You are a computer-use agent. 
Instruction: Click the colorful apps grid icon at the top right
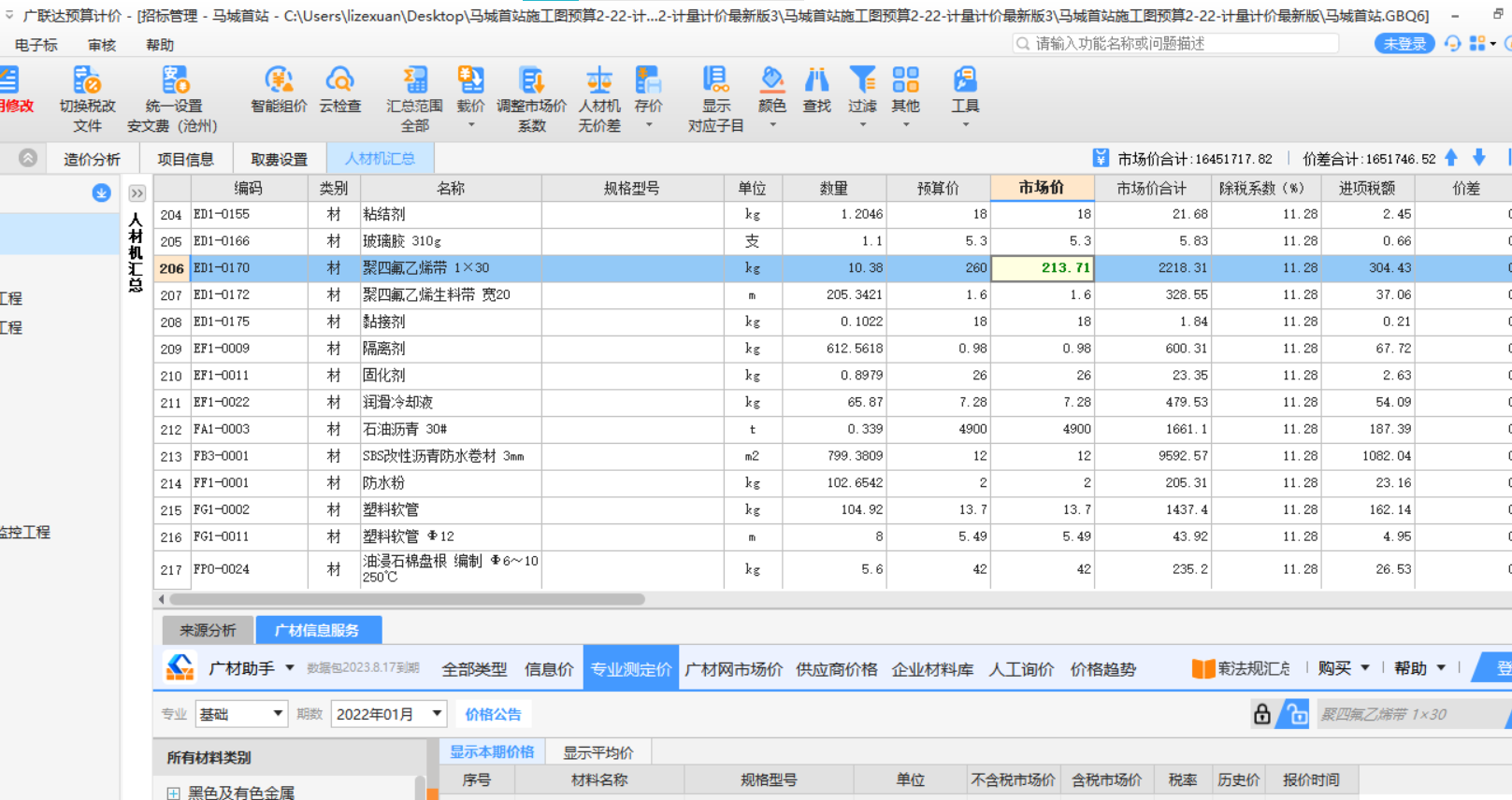tap(1477, 44)
